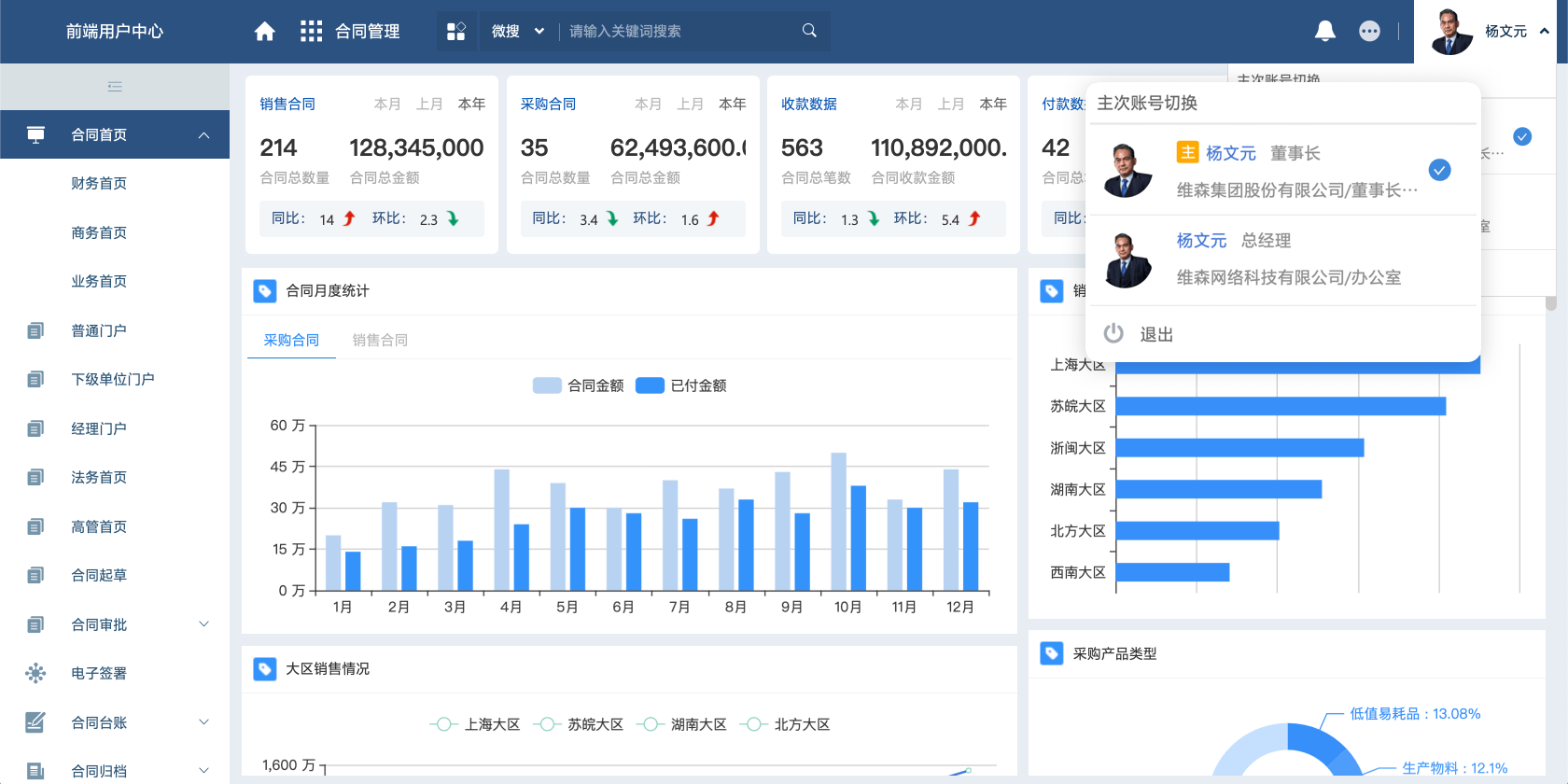Toggle 苏皖大区 line legend
The image size is (1568, 784).
click(x=578, y=724)
